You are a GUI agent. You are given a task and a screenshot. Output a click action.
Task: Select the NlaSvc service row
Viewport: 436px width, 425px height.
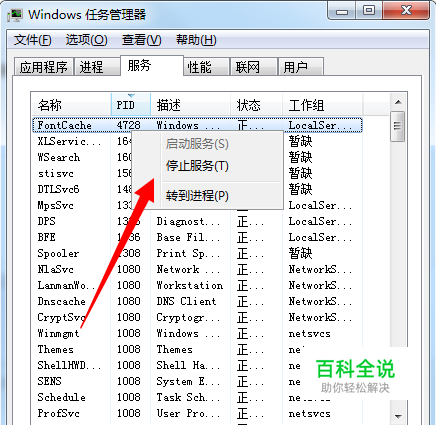click(x=197, y=269)
